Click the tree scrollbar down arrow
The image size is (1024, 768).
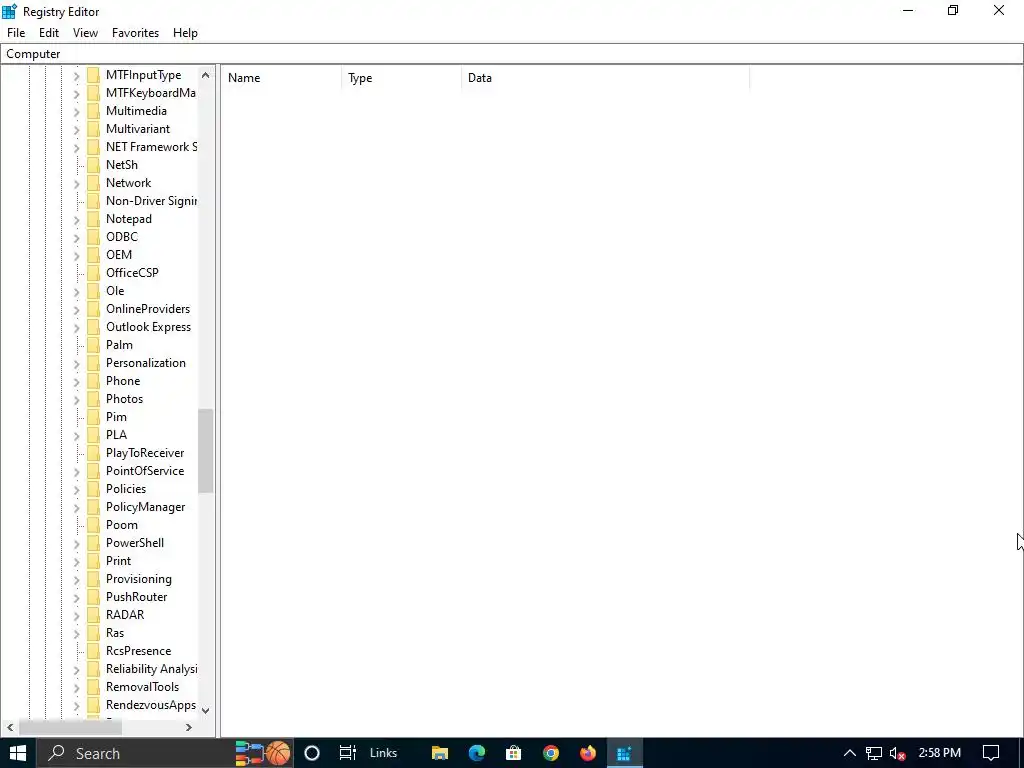pyautogui.click(x=206, y=711)
